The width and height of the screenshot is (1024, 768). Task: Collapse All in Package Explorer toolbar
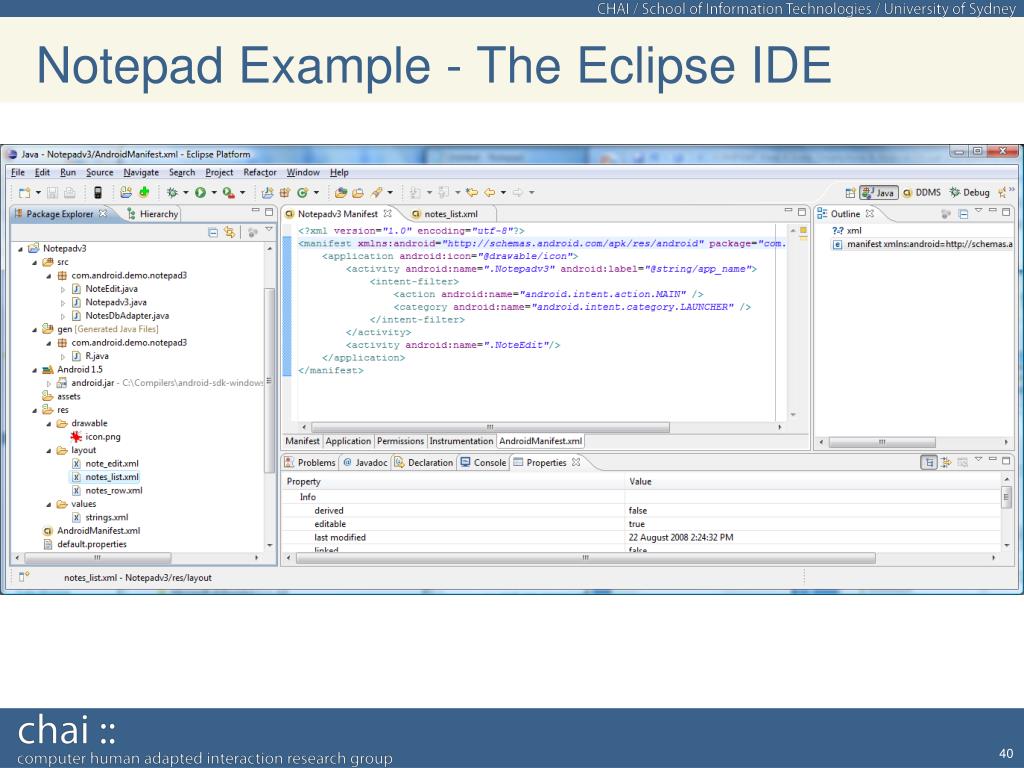tap(213, 232)
